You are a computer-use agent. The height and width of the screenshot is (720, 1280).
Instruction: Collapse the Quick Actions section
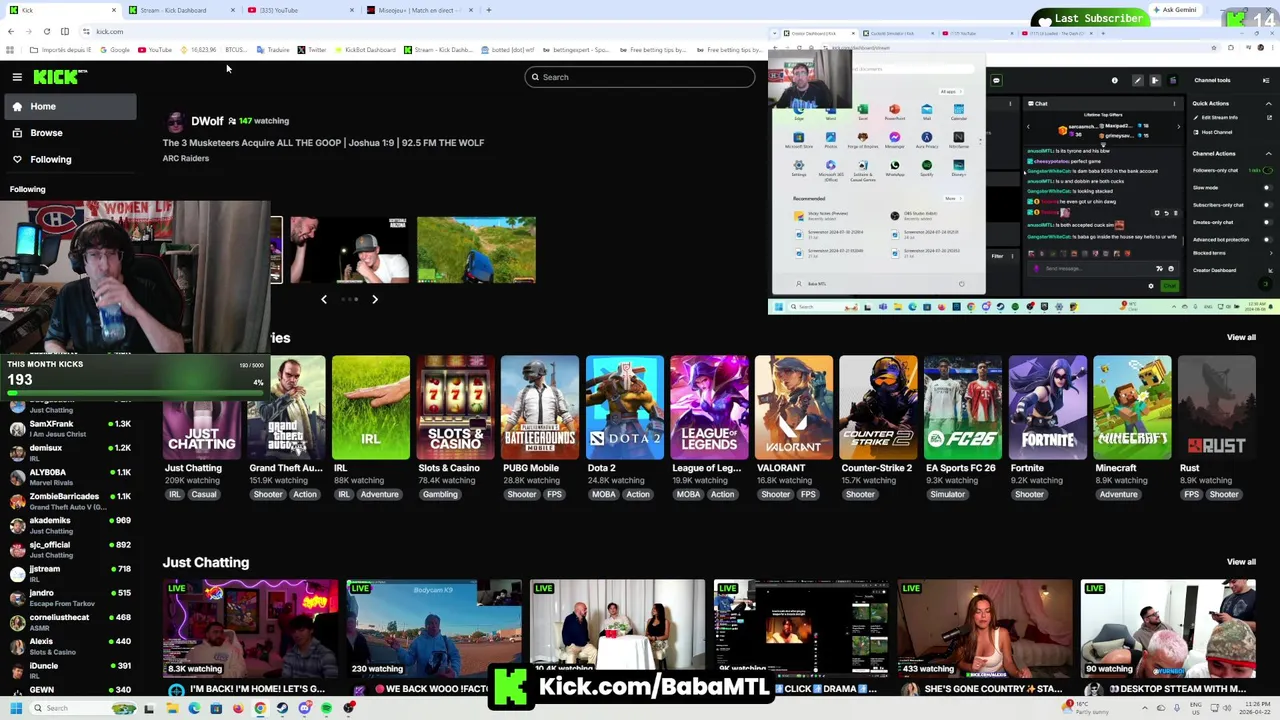(1268, 103)
